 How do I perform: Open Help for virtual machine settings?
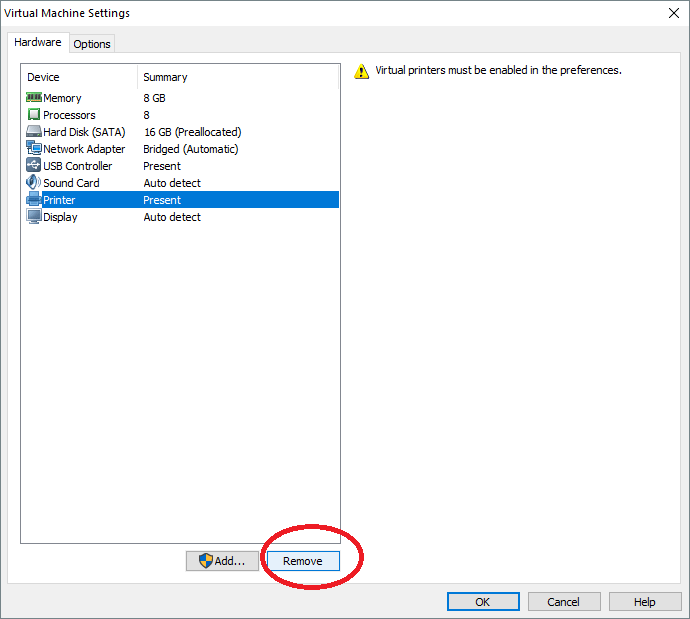[x=645, y=602]
